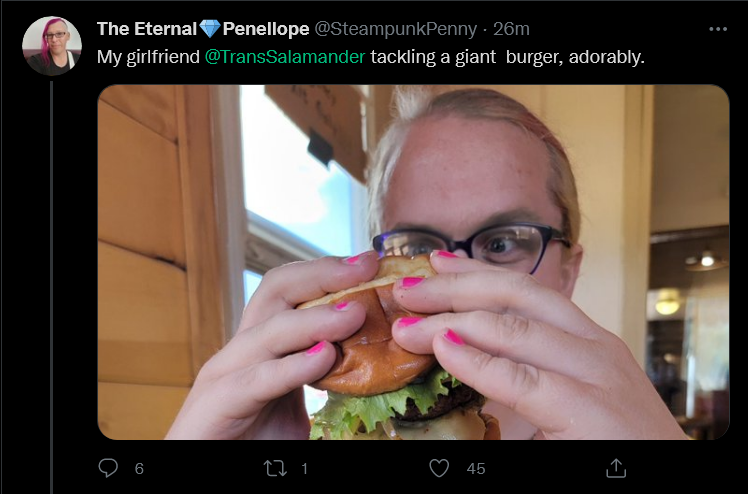Viewport: 748px width, 494px height.
Task: Open the share tweet upload-arrow icon
Action: click(x=616, y=468)
